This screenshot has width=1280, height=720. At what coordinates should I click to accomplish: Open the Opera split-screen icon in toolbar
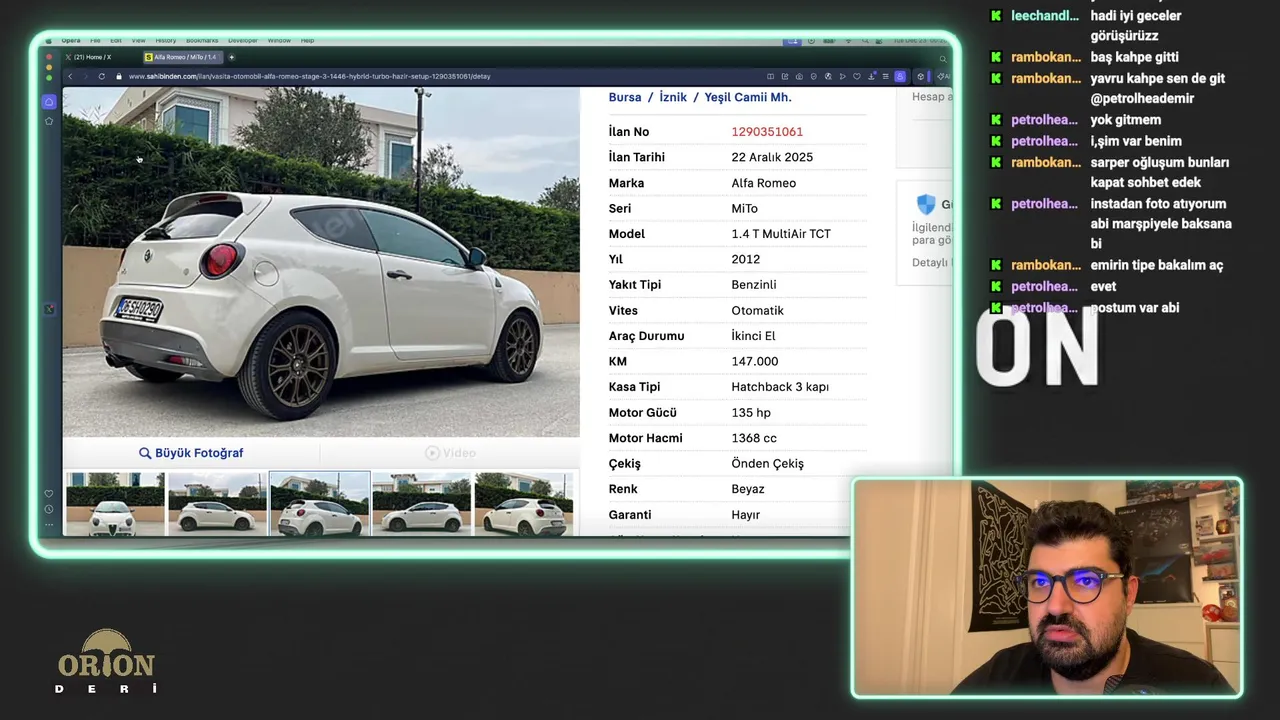coord(770,76)
